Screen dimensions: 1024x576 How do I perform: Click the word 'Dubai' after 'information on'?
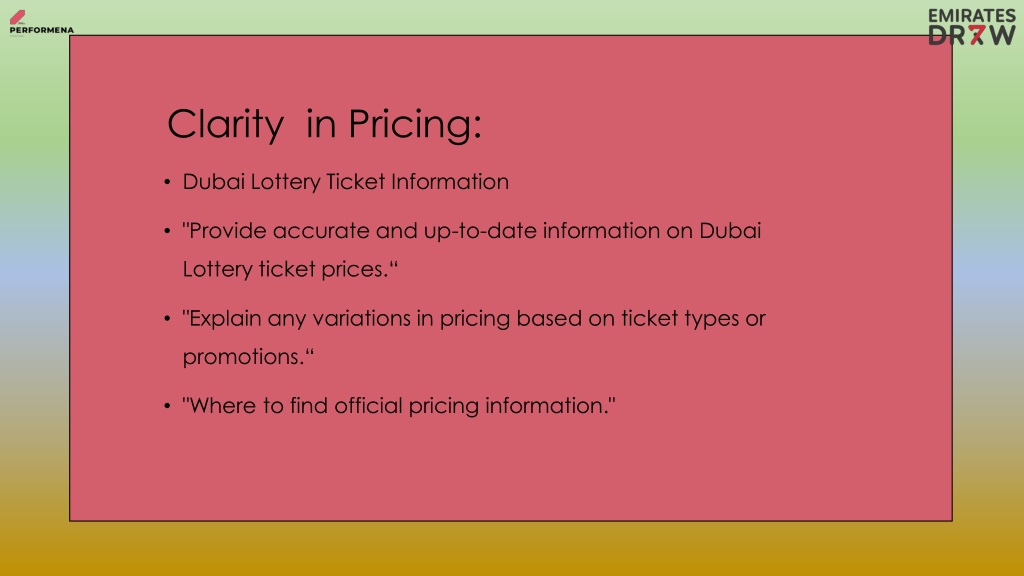(x=730, y=231)
